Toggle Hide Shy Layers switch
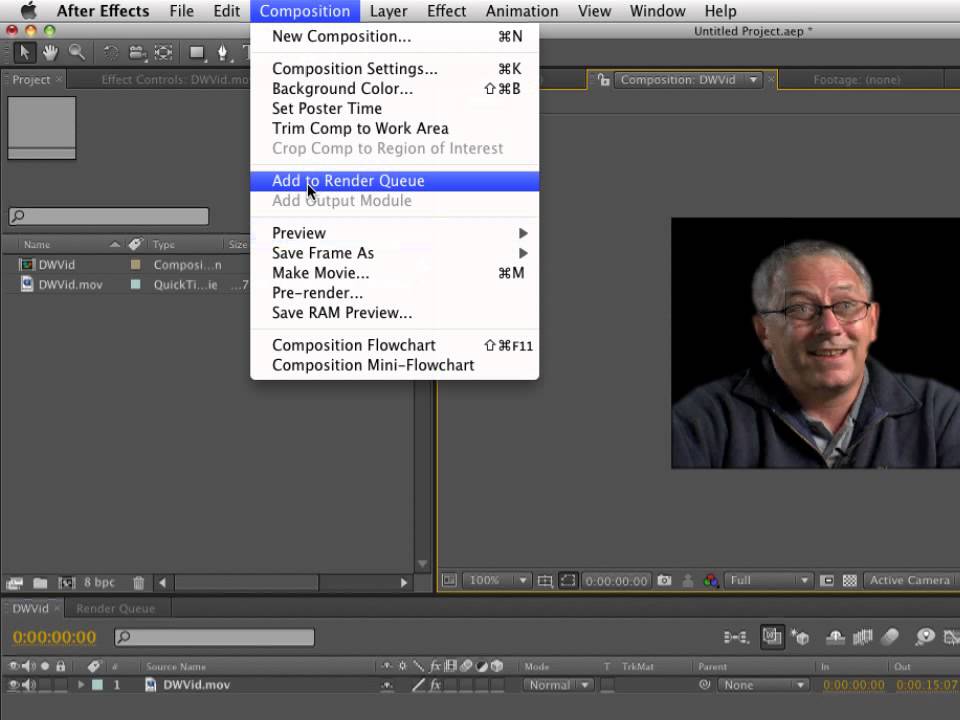Image resolution: width=960 pixels, height=720 pixels. click(x=835, y=637)
